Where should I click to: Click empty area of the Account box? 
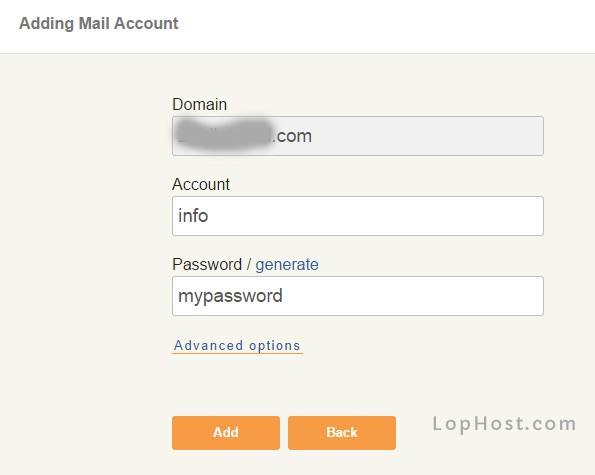coord(376,216)
